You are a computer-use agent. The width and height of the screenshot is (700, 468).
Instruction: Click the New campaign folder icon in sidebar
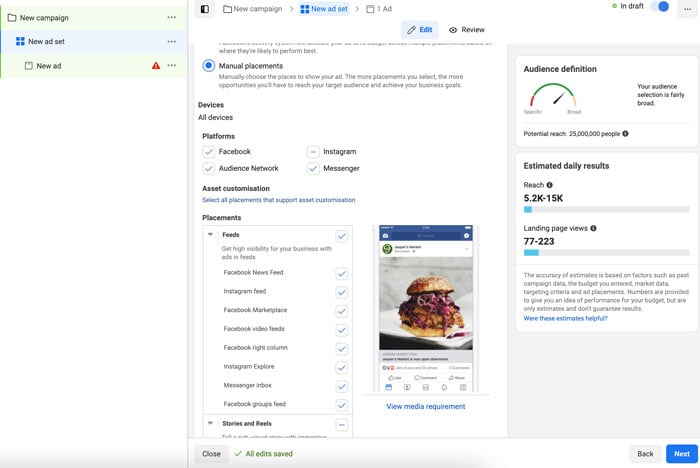[x=12, y=17]
